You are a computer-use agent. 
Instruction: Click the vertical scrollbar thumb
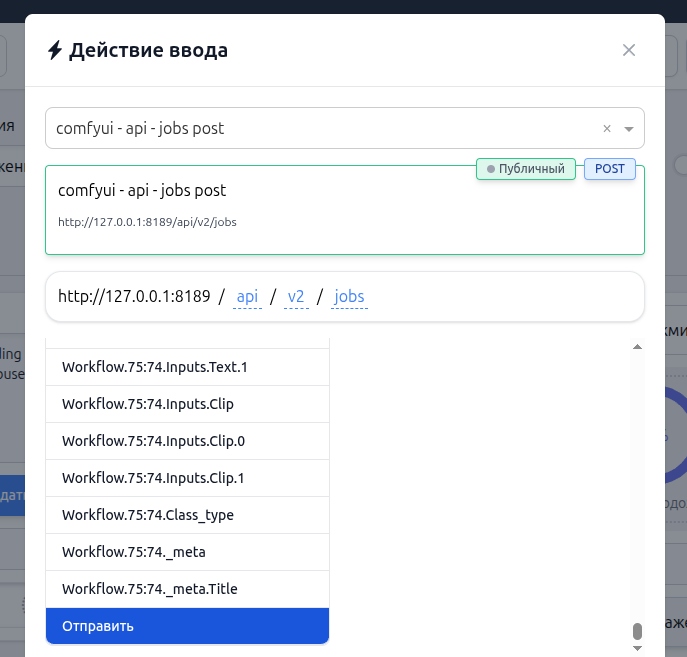[637, 632]
